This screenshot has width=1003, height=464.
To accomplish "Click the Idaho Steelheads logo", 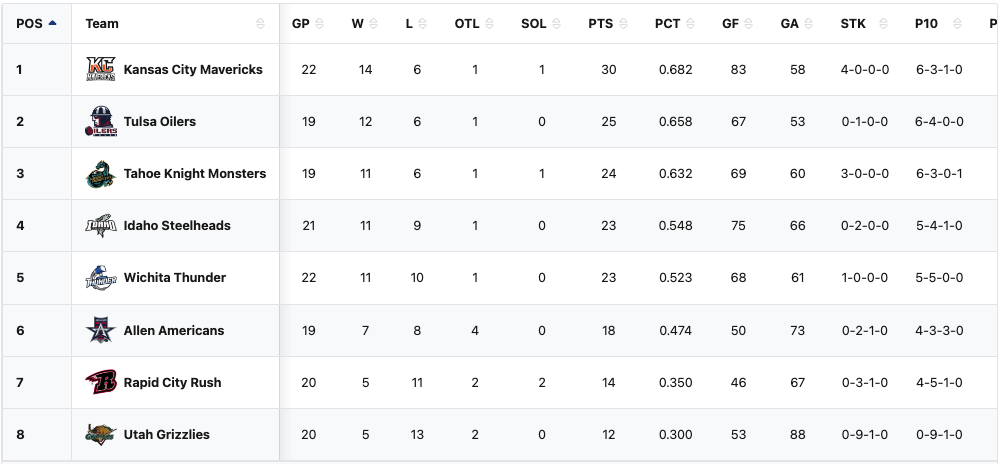I will point(101,226).
